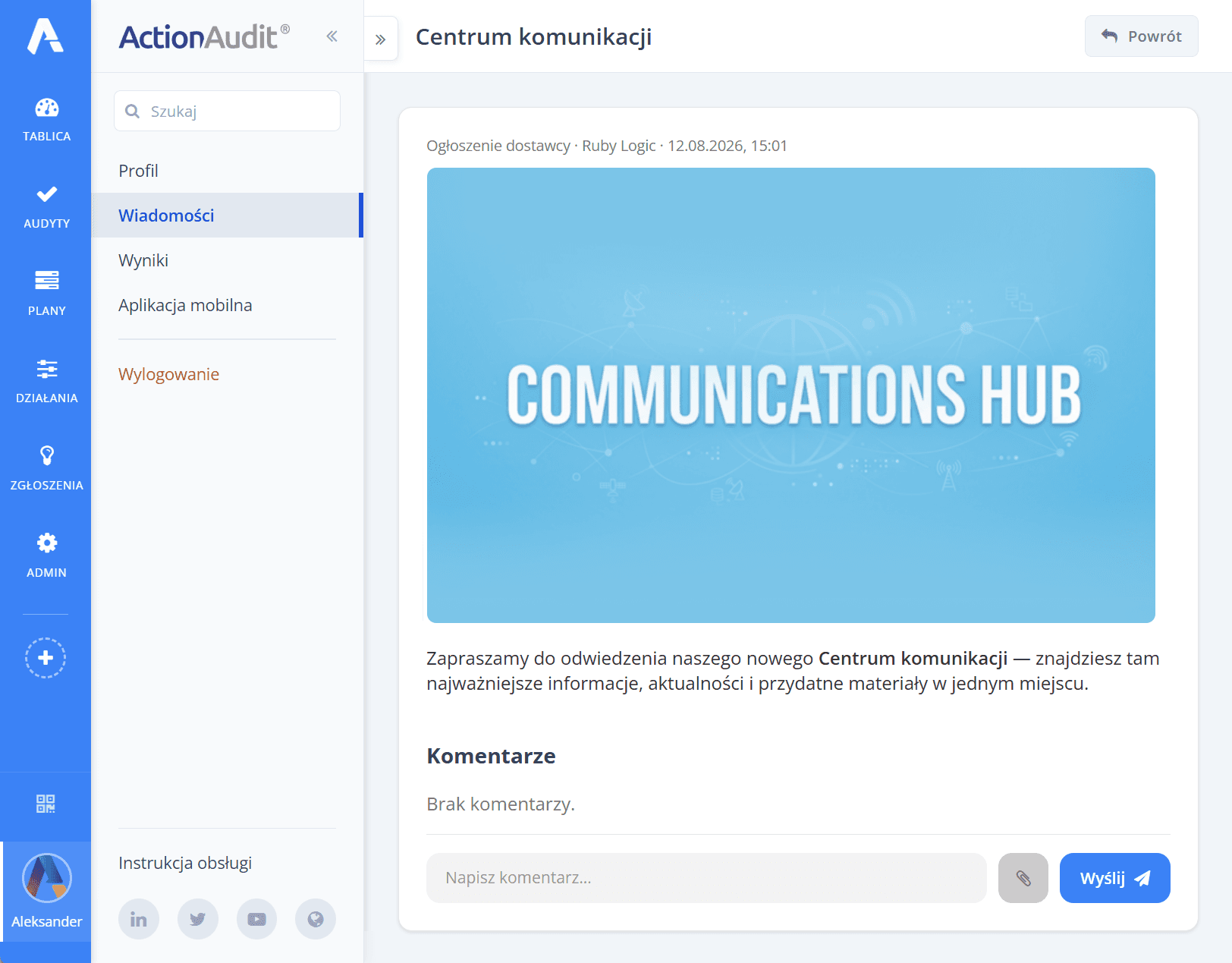1232x963 pixels.
Task: Click the Centrum komunikacji page title
Action: 533,36
